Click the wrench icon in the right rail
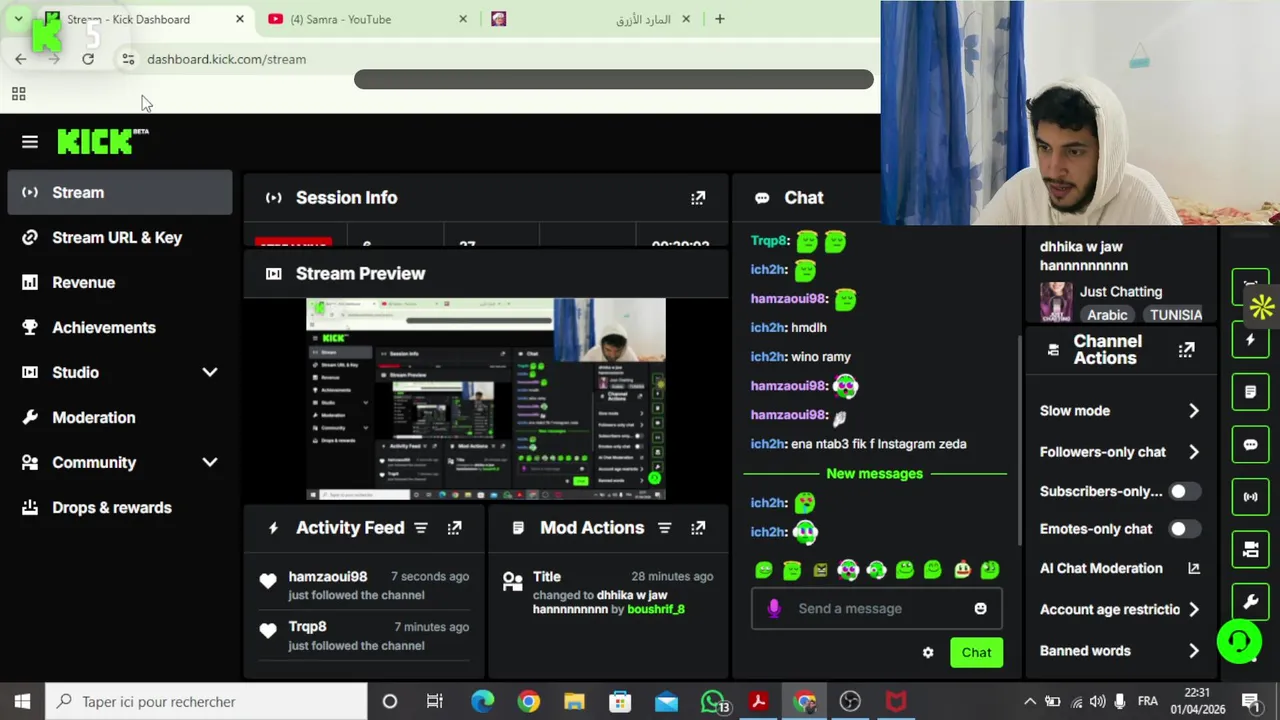Screen dimensions: 1280x720 [1250, 602]
